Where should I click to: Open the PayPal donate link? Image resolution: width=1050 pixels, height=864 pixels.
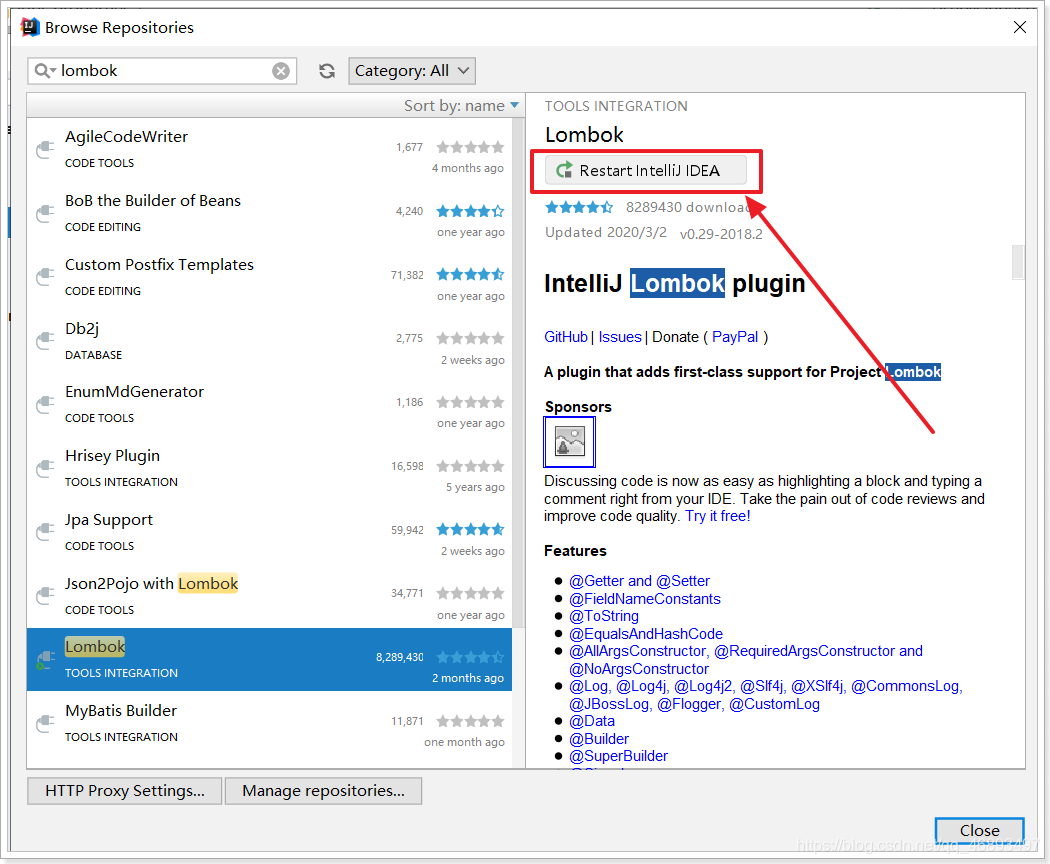(735, 337)
